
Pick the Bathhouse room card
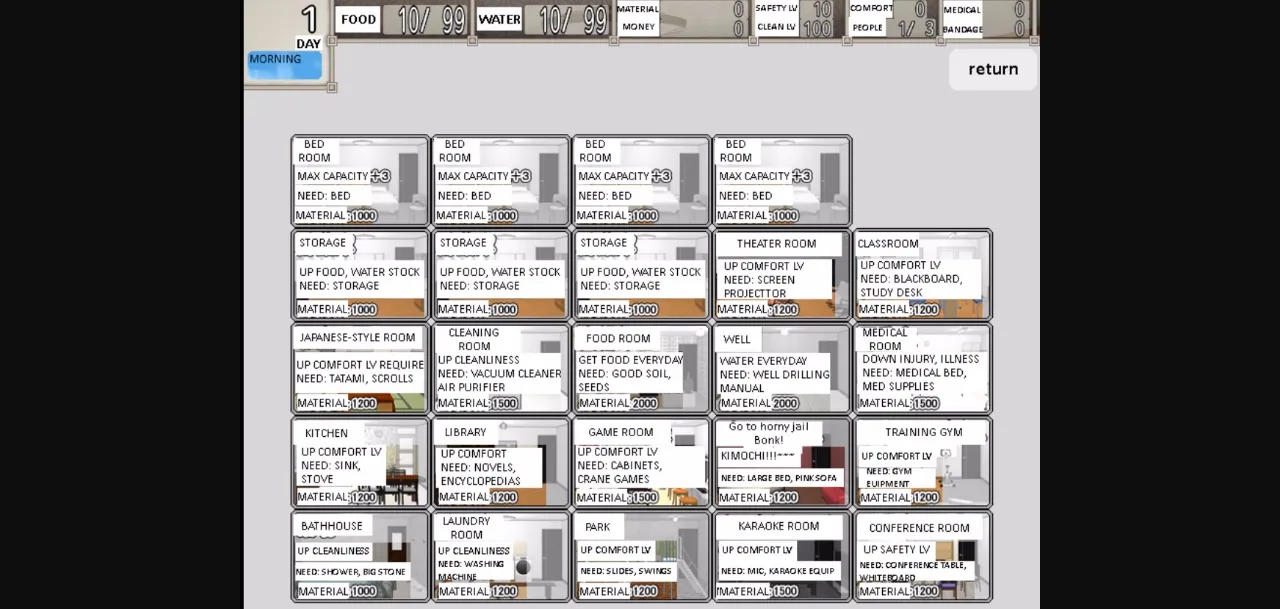pyautogui.click(x=360, y=557)
